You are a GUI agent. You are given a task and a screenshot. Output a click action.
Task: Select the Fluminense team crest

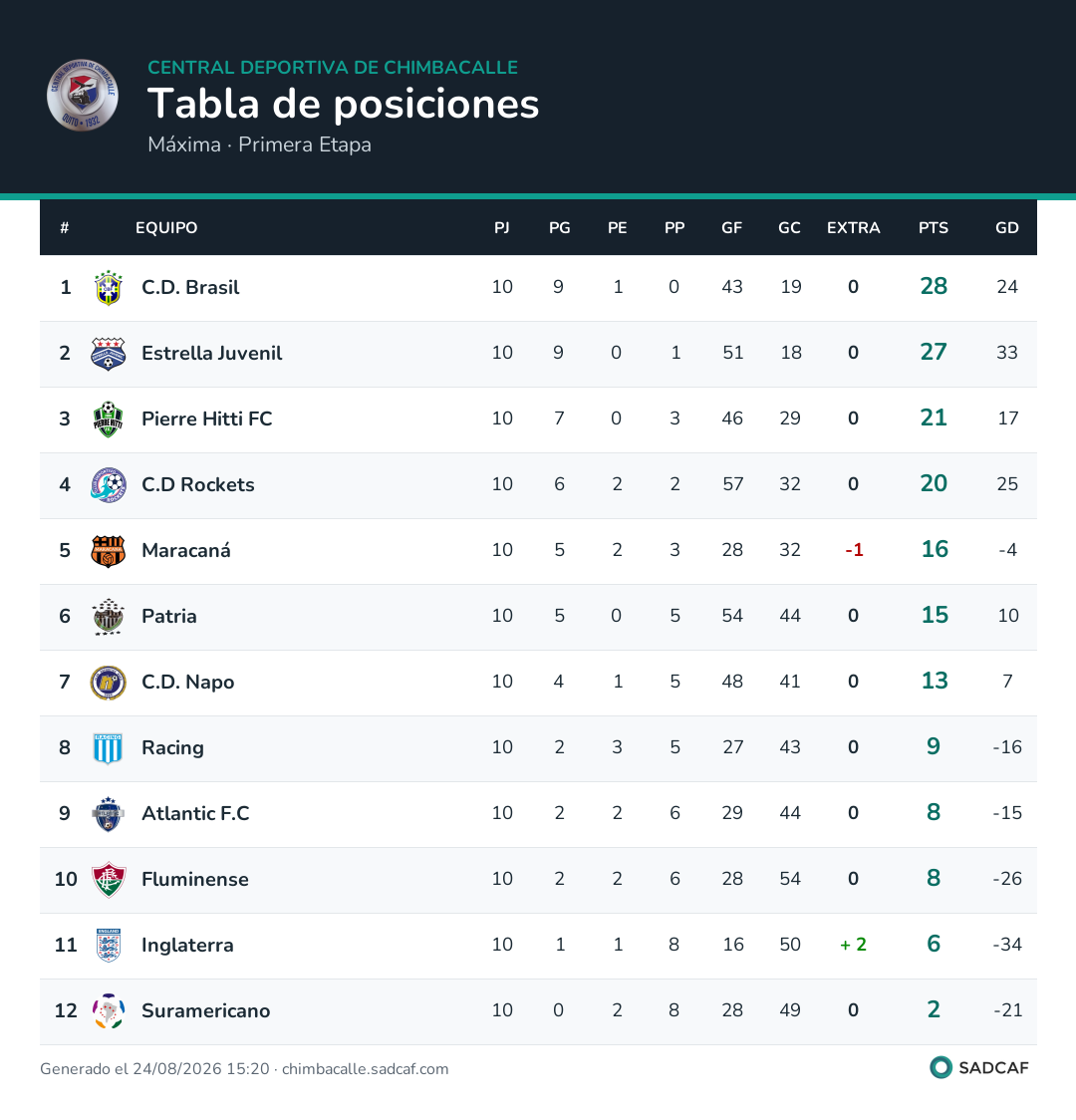coord(109,879)
